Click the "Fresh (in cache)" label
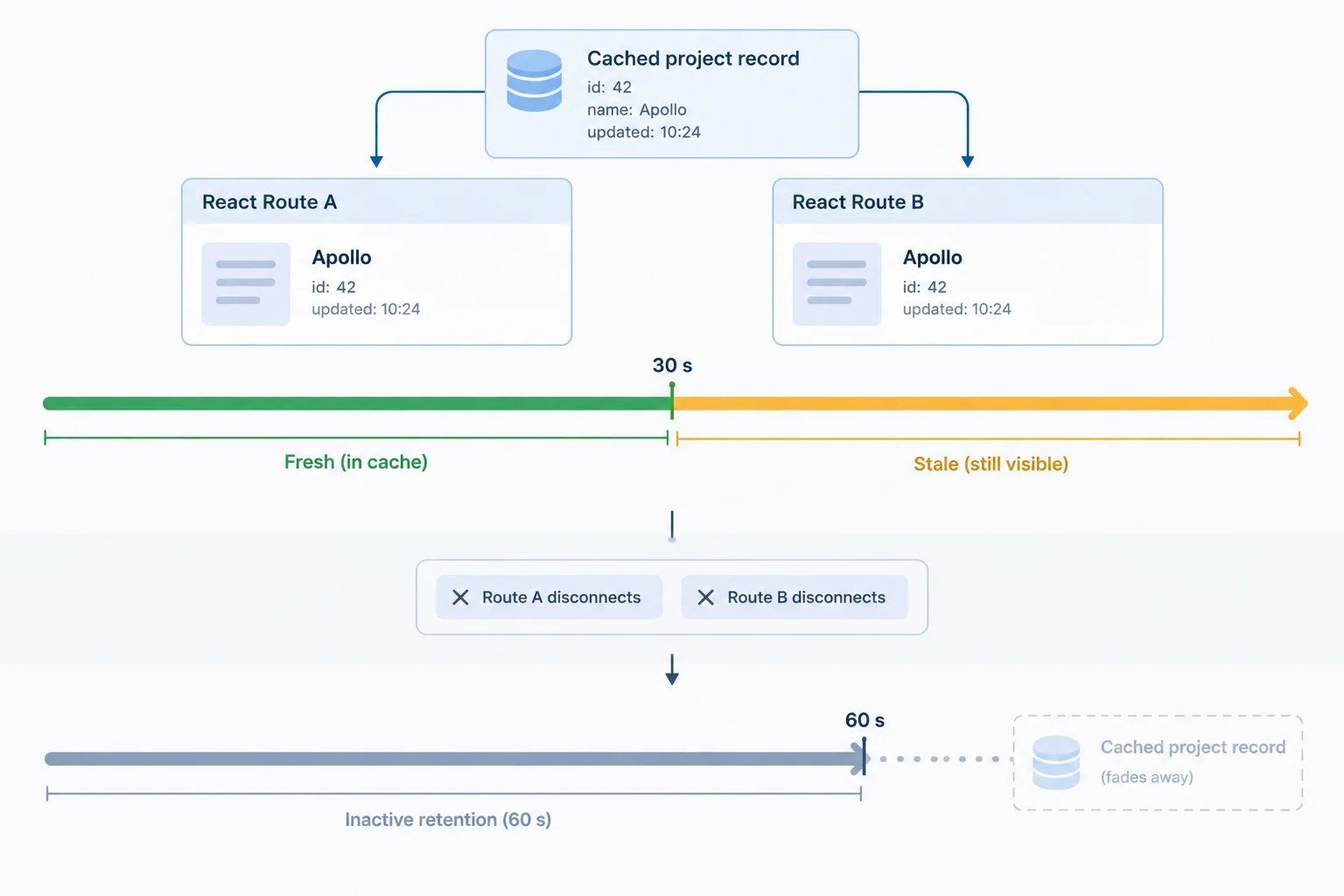 click(356, 462)
